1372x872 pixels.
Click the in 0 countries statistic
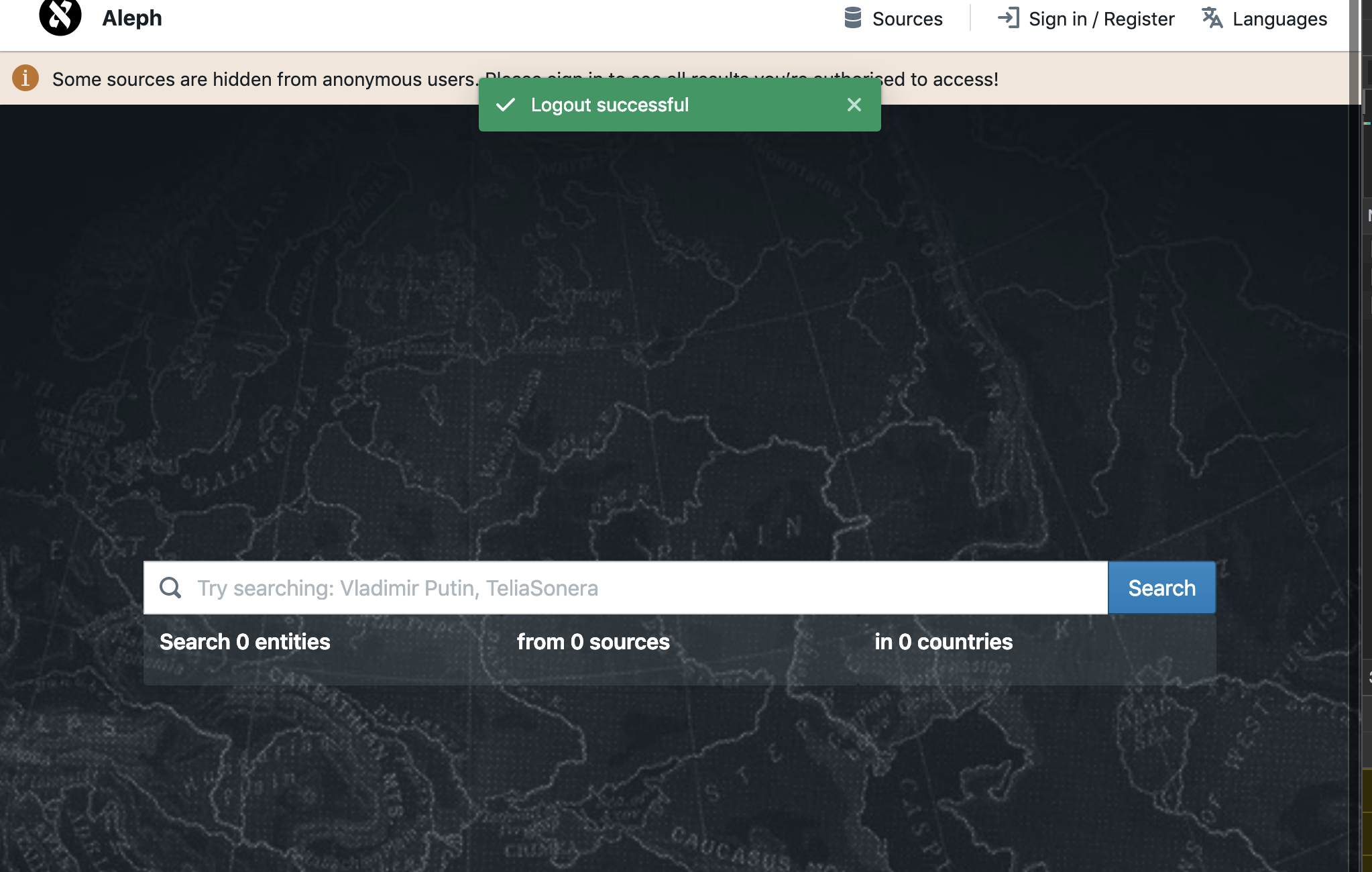tap(943, 642)
